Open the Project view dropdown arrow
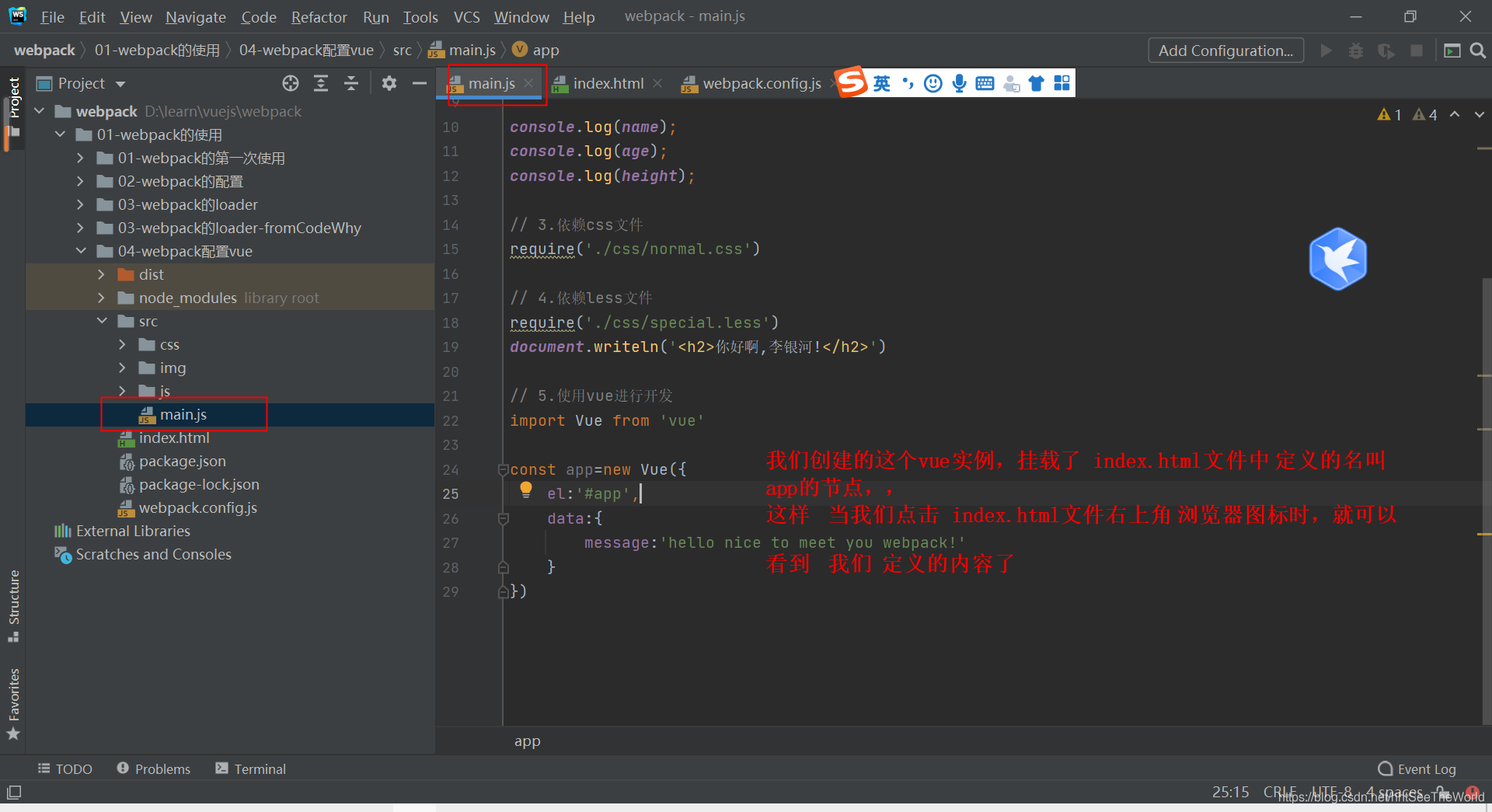 120,84
